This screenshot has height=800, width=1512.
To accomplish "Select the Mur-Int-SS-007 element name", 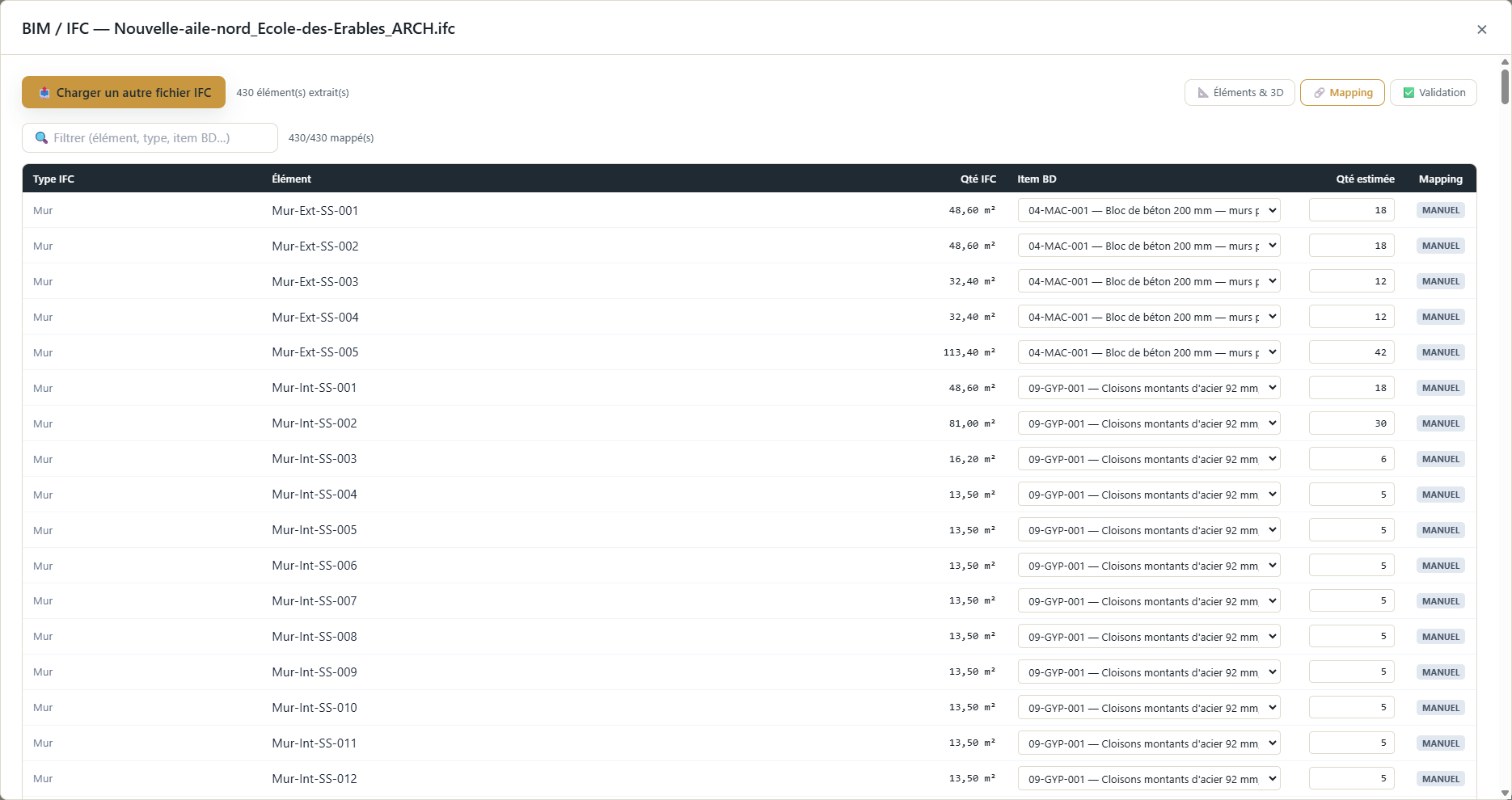I will coord(314,601).
